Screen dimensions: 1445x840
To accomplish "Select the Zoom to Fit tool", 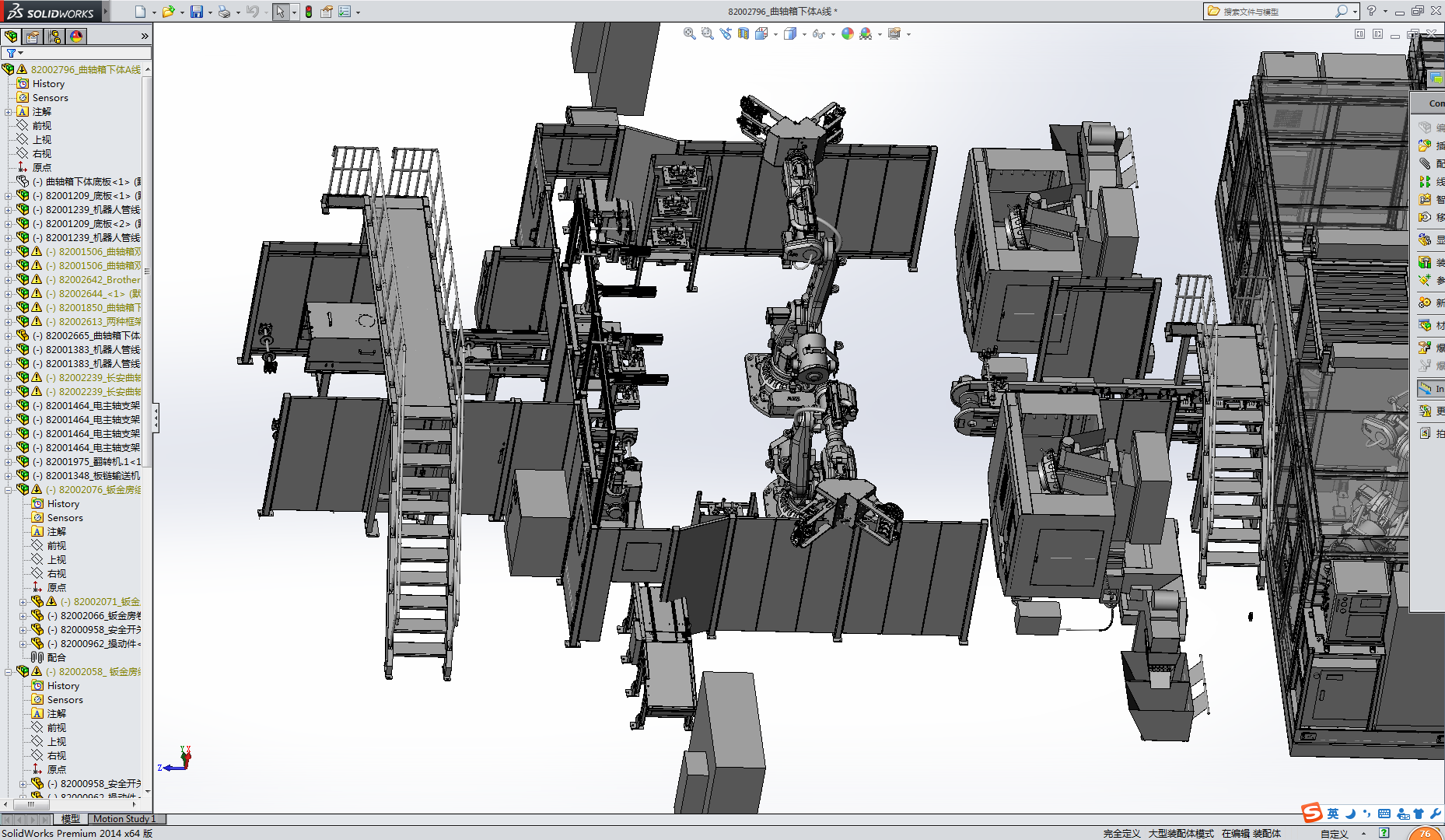I will (x=689, y=33).
